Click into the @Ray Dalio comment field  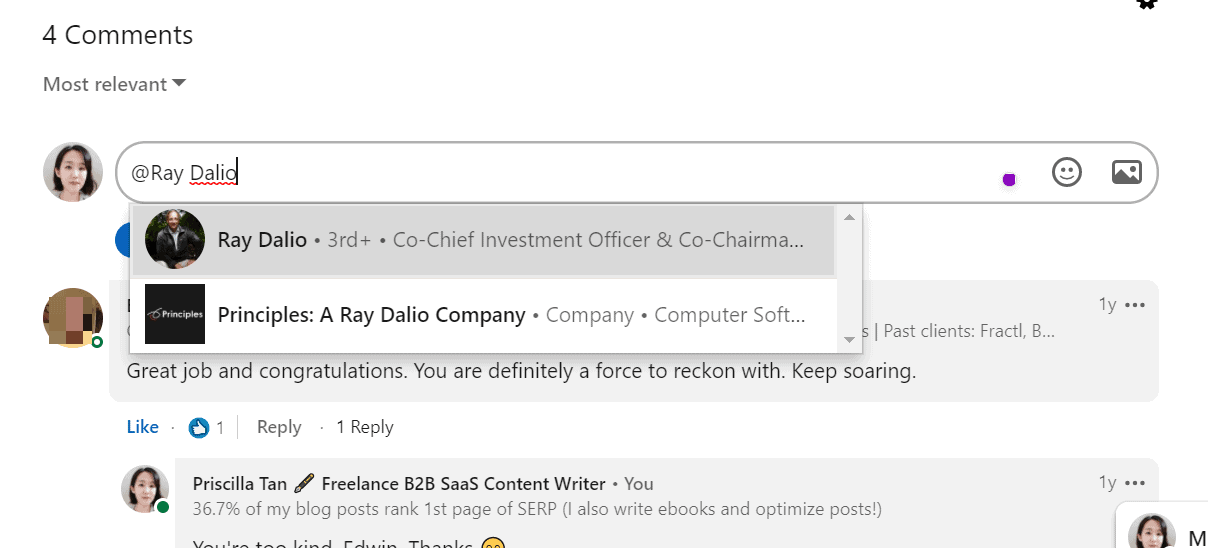tap(560, 173)
